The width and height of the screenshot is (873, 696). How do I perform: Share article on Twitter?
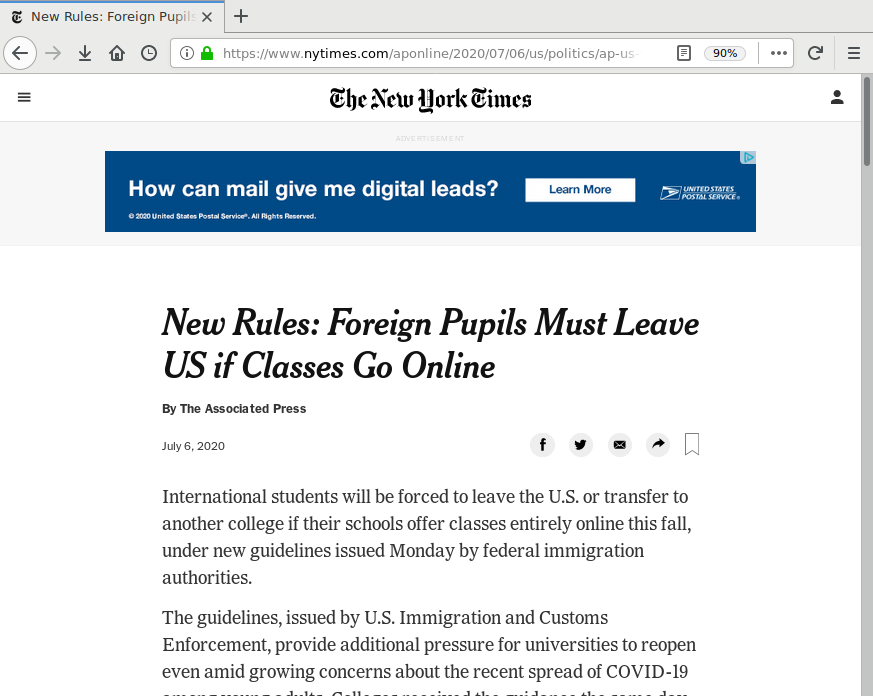point(581,445)
